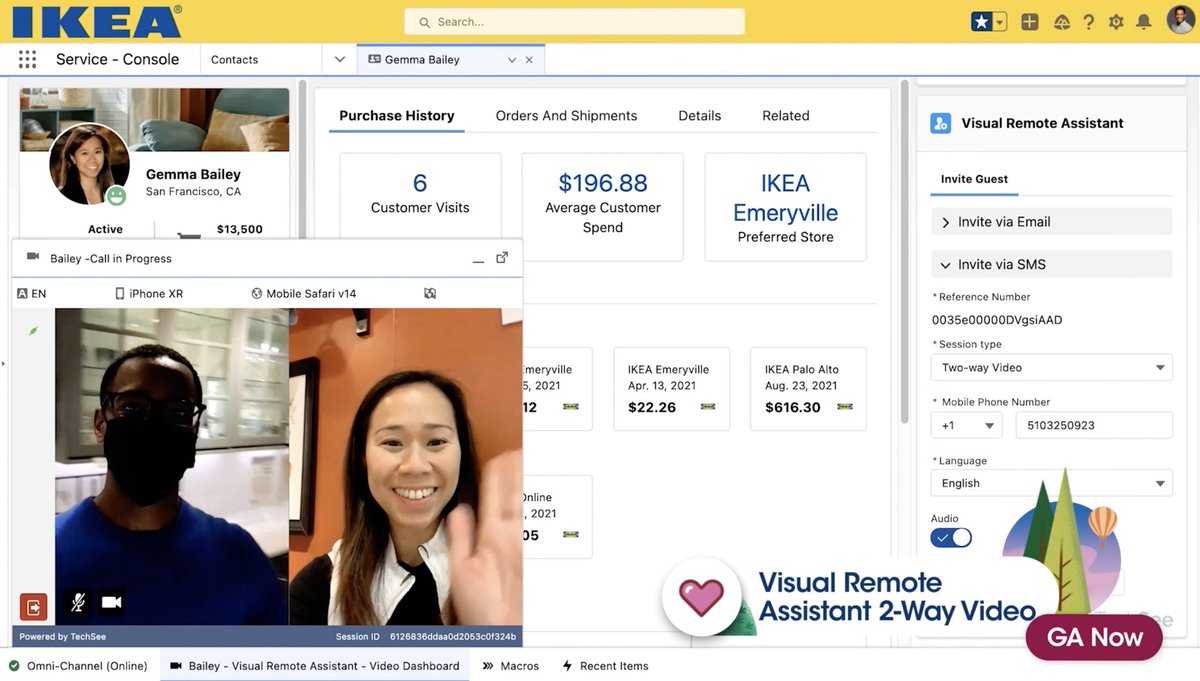Open the Gemma Bailey tab actions chevron
This screenshot has height=681, width=1200.
pyautogui.click(x=512, y=60)
